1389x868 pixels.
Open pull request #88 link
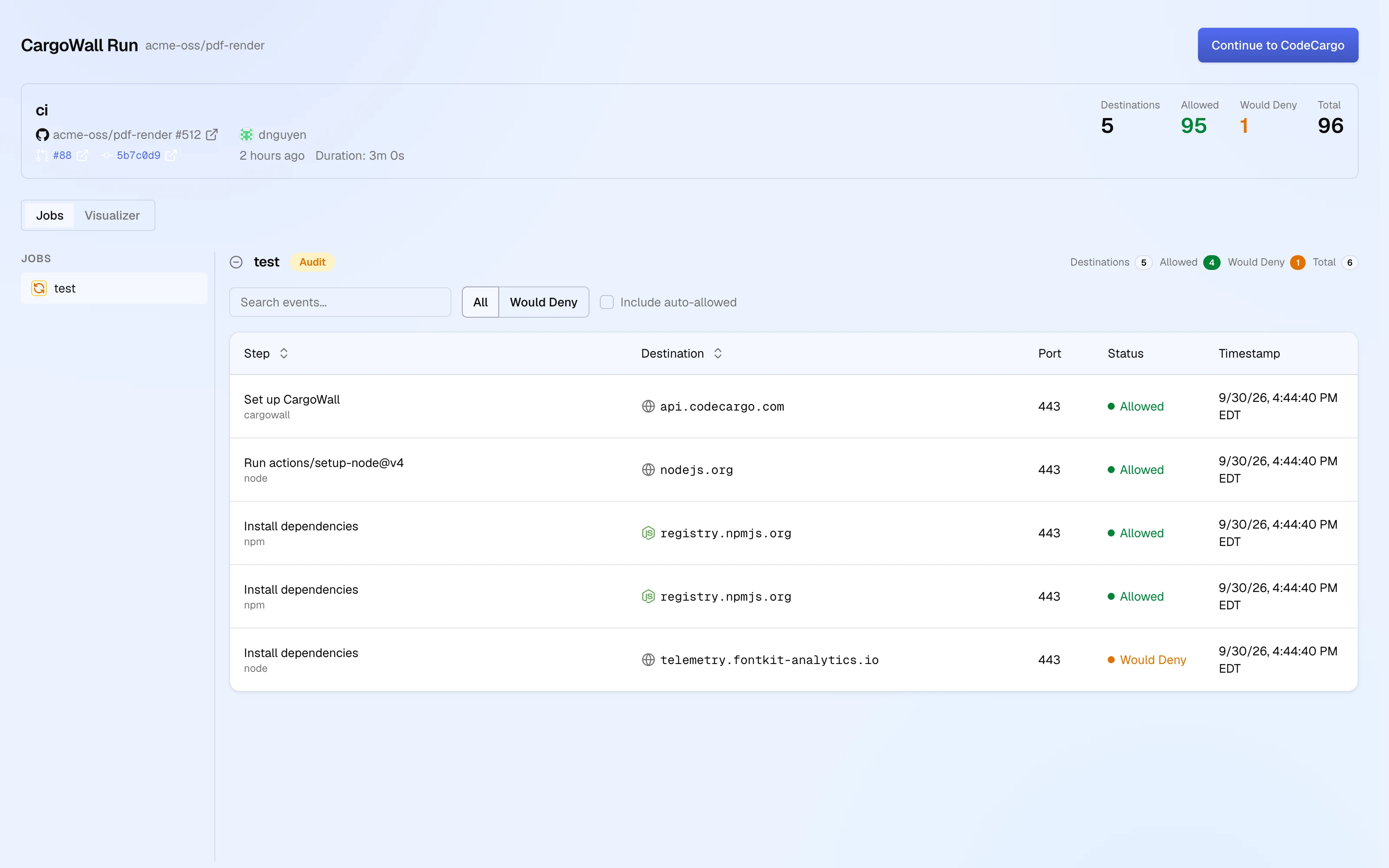pyautogui.click(x=62, y=155)
